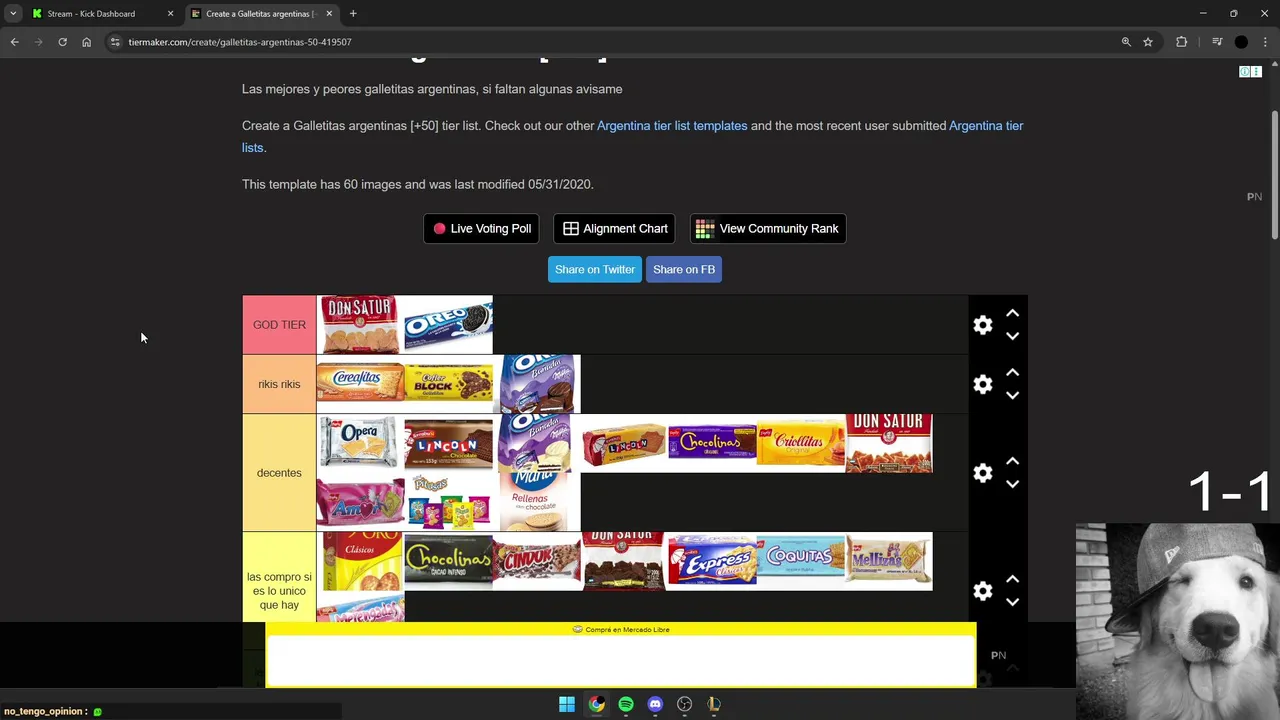Screen dimensions: 1280x720
Task: Select the decentes tier label
Action: point(279,473)
